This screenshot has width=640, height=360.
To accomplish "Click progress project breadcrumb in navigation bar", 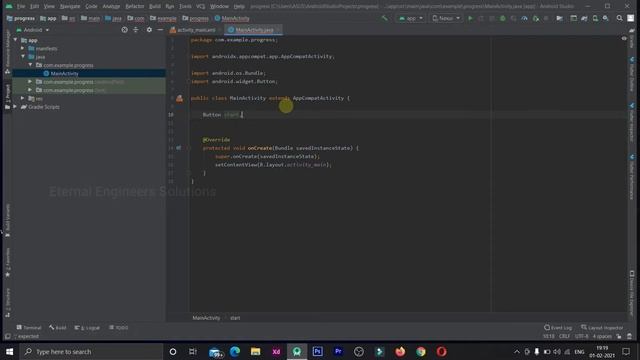I will [21, 18].
